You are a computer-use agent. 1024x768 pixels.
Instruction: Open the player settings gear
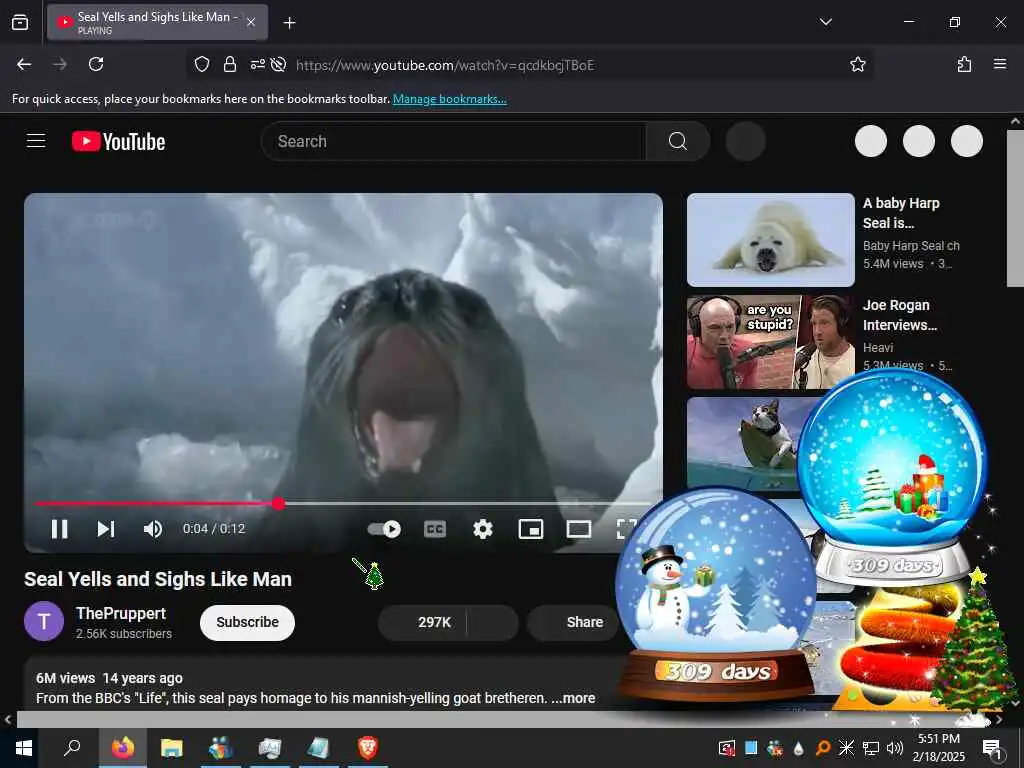[x=483, y=529]
